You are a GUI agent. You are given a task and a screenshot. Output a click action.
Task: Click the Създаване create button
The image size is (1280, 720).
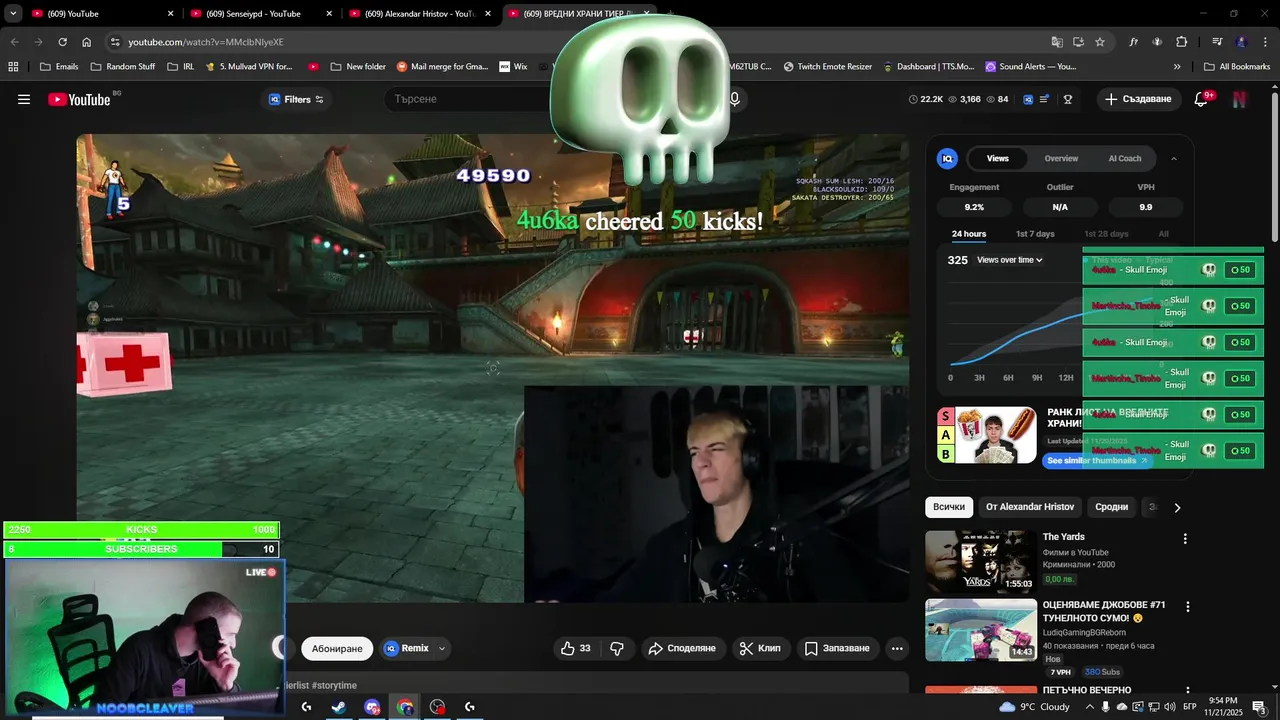(x=1138, y=99)
